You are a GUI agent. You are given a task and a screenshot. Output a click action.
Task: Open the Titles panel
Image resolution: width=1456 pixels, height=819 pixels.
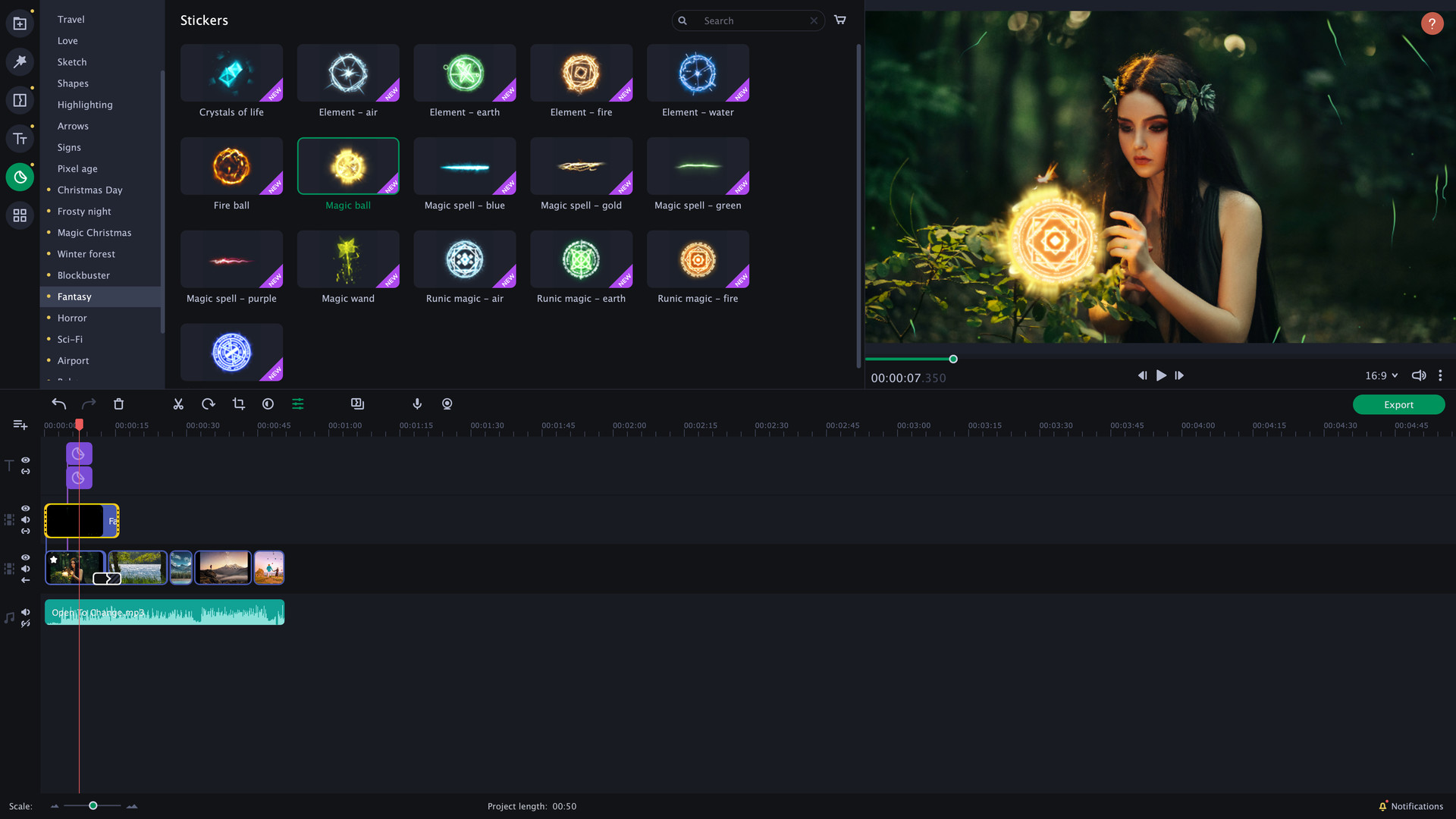click(19, 138)
